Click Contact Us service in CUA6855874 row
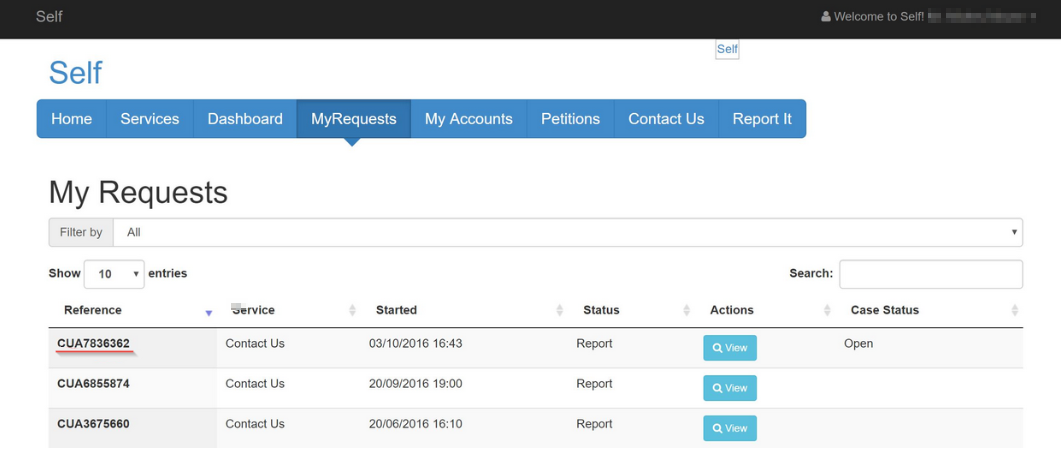The height and width of the screenshot is (457, 1061). click(255, 384)
